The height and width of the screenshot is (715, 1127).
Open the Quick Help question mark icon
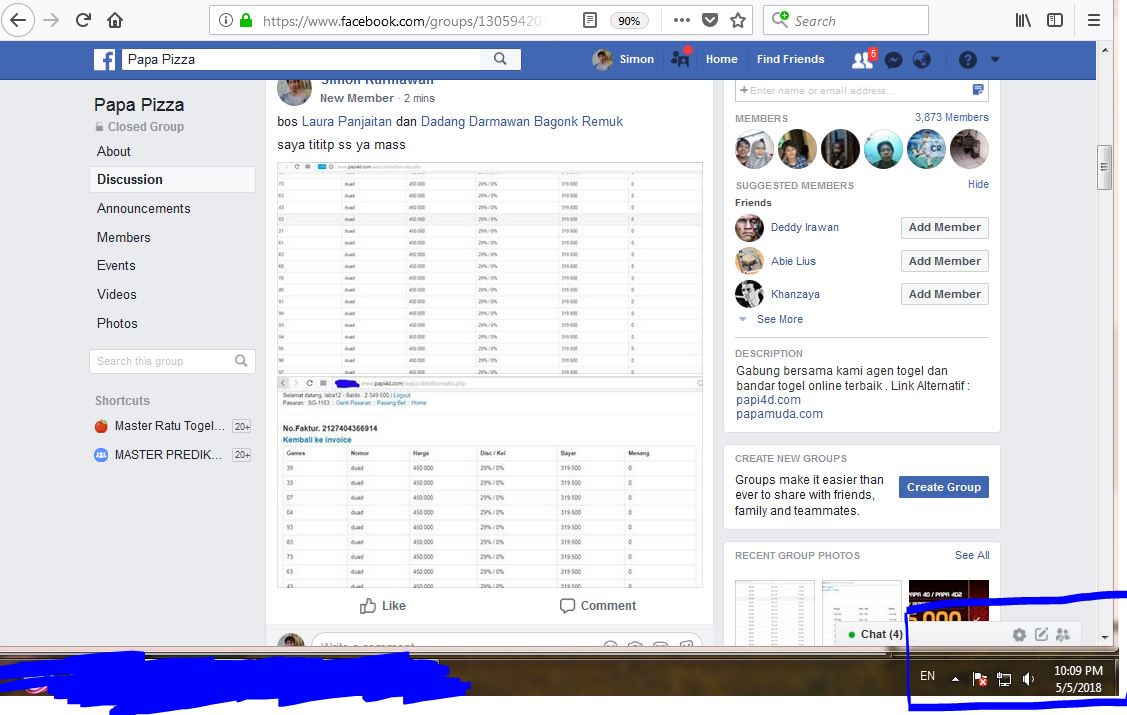point(967,60)
